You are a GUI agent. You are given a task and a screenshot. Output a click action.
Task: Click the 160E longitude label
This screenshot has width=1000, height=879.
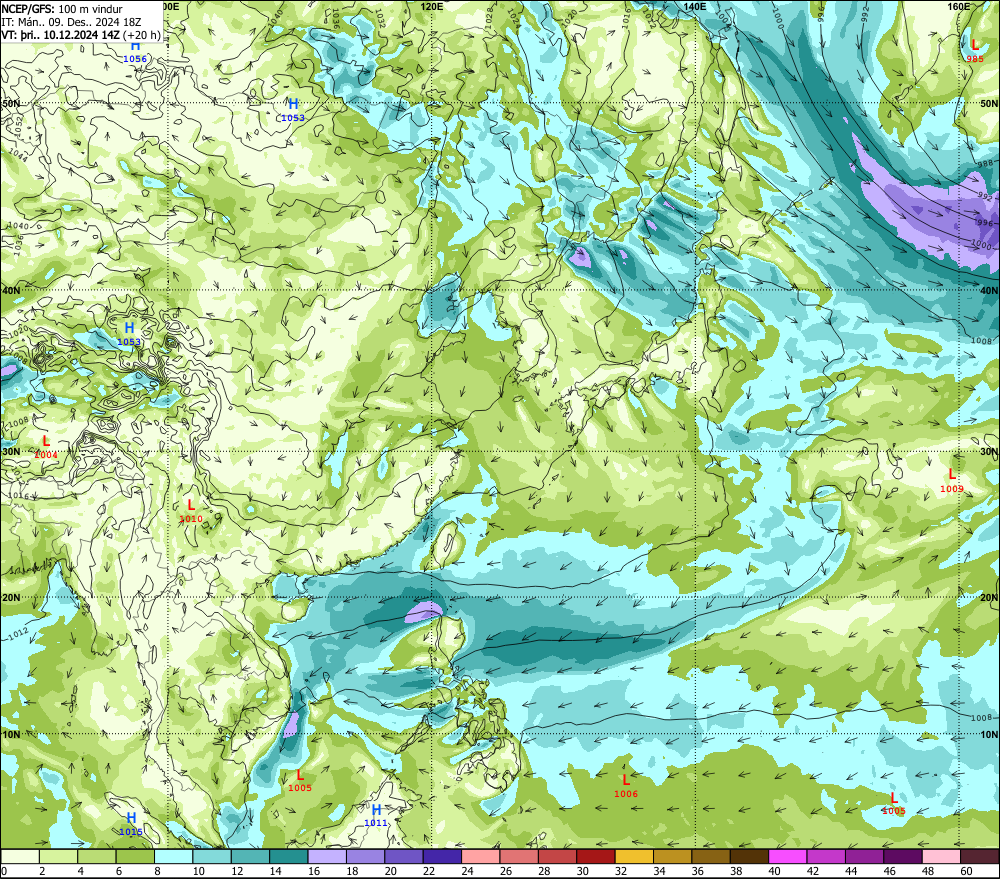[x=959, y=6]
